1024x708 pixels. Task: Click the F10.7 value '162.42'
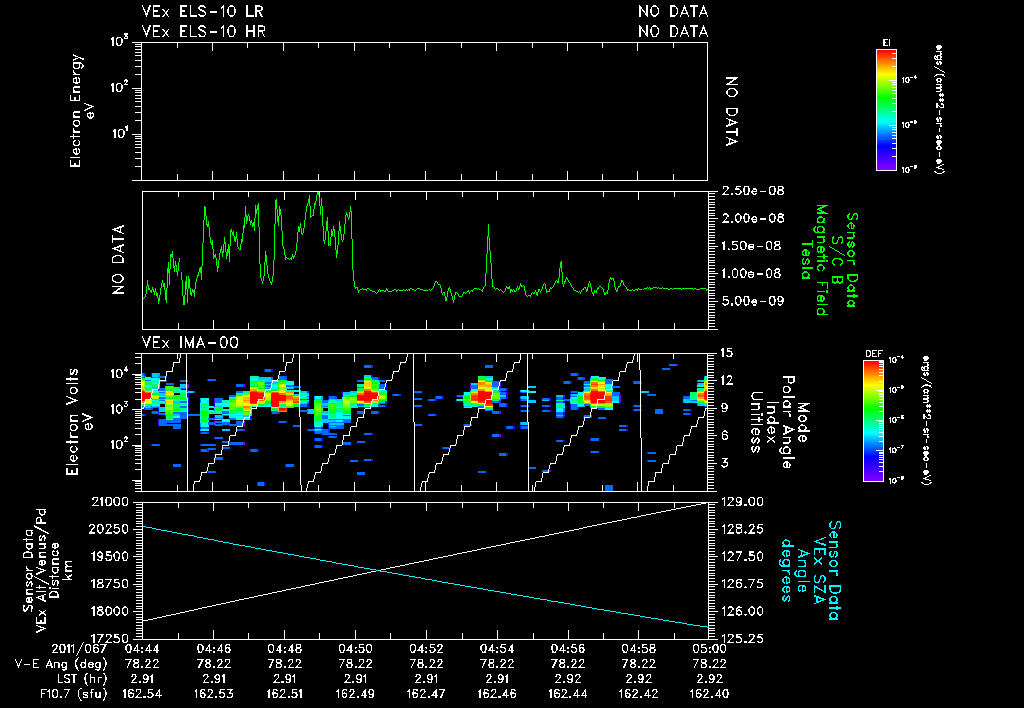coord(638,694)
